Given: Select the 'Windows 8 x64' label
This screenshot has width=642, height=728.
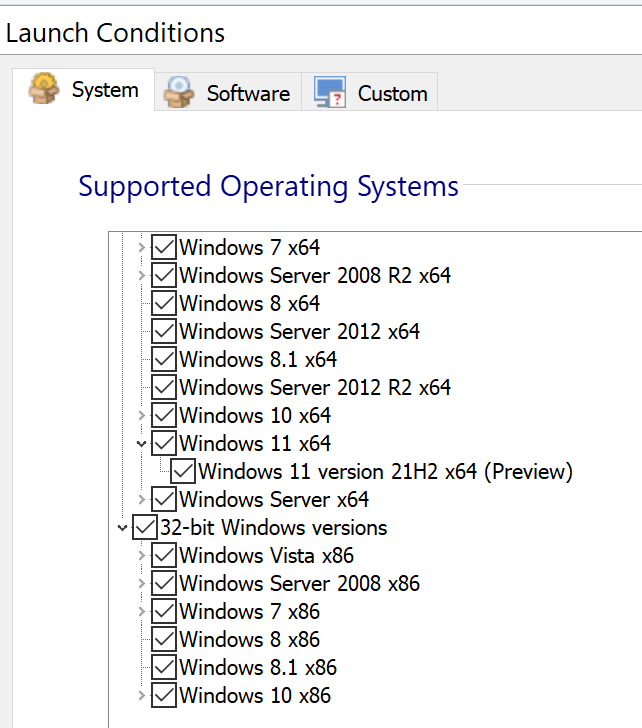Looking at the screenshot, I should tap(250, 303).
